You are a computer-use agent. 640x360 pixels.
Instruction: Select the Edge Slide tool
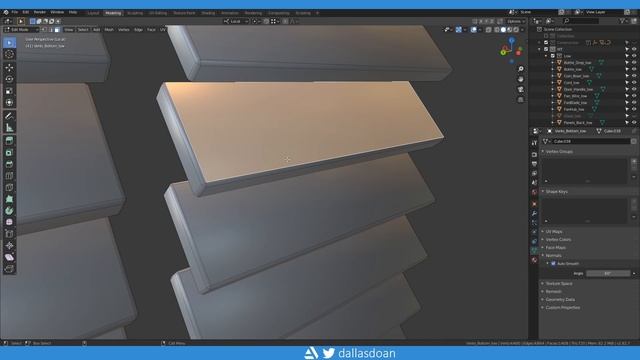9,234
